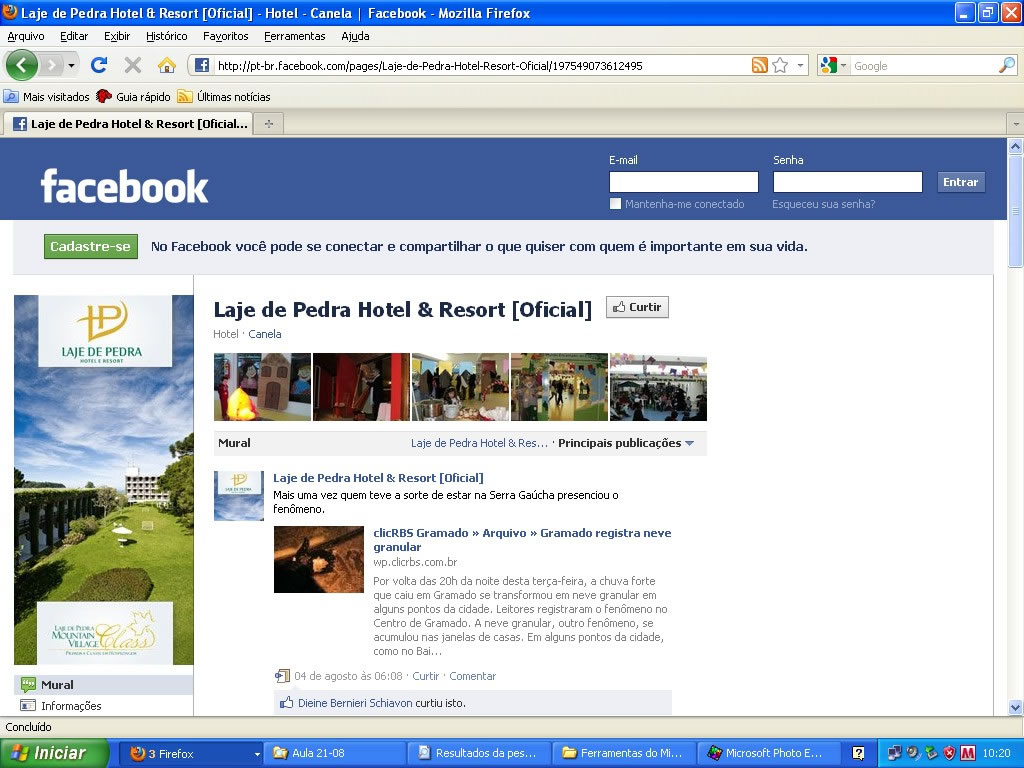This screenshot has height=768, width=1024.
Task: Open the Guia rápido bookmark
Action: pos(133,97)
